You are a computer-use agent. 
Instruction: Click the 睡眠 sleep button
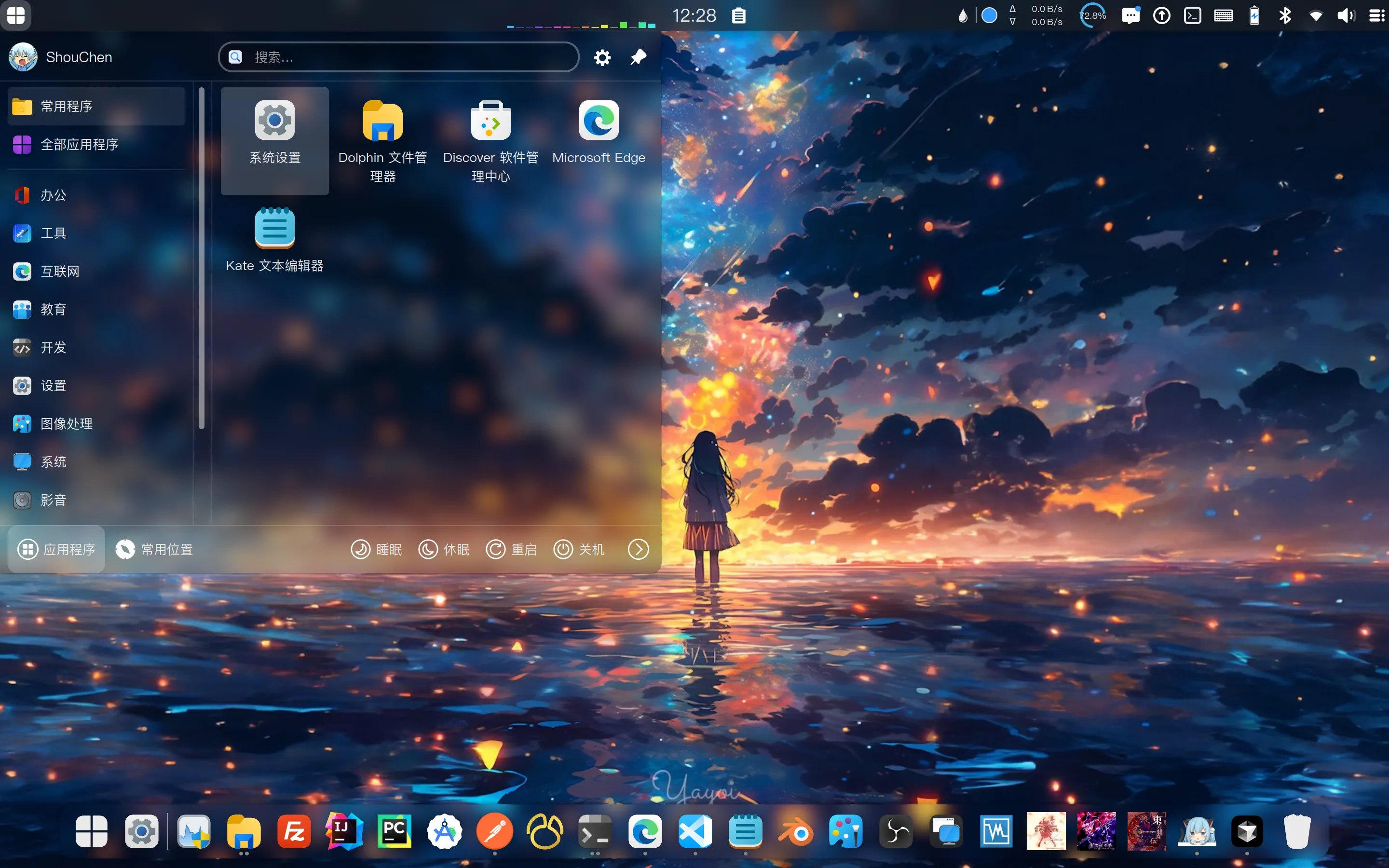point(377,549)
